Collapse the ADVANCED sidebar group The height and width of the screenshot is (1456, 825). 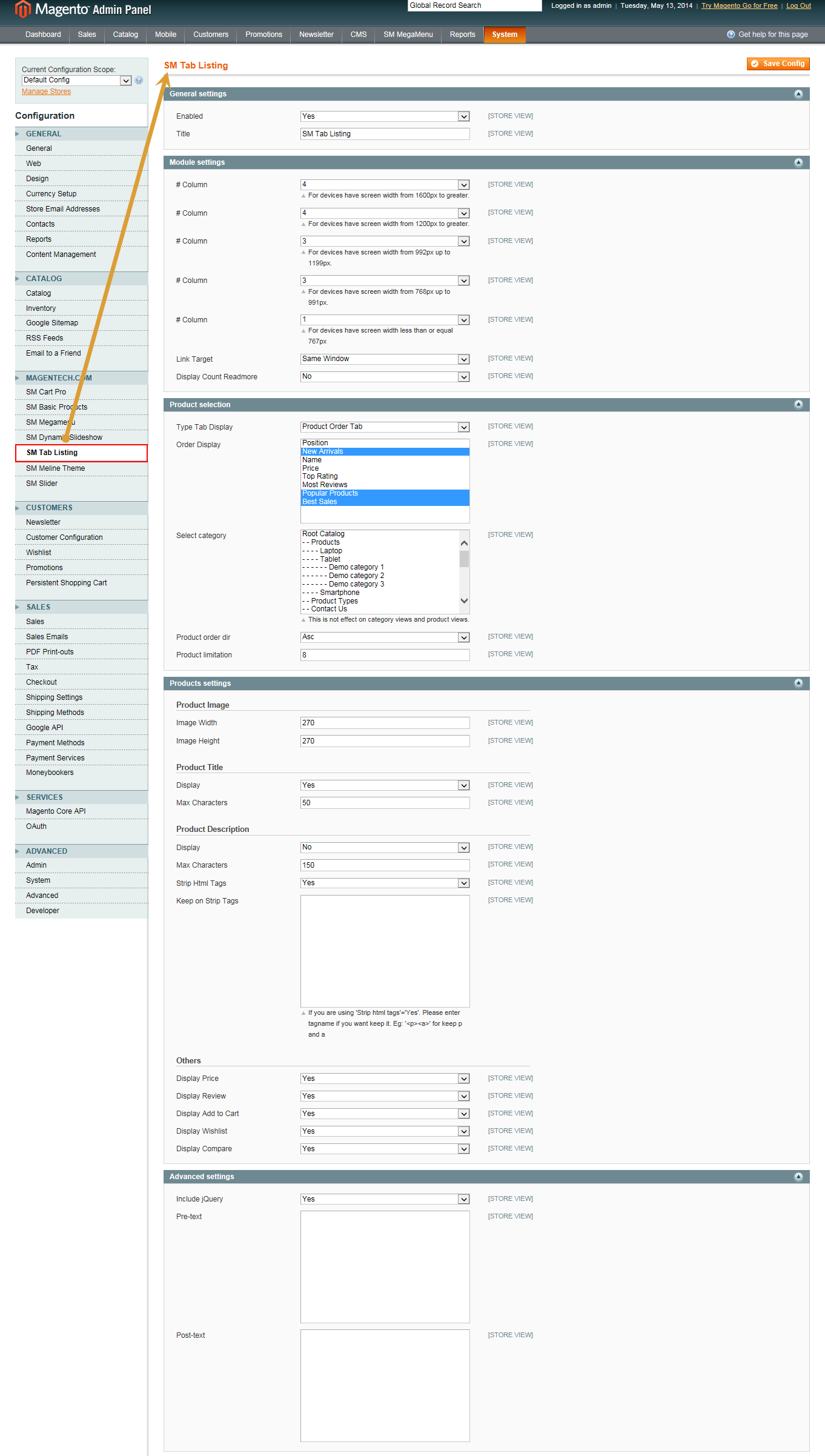coord(81,851)
